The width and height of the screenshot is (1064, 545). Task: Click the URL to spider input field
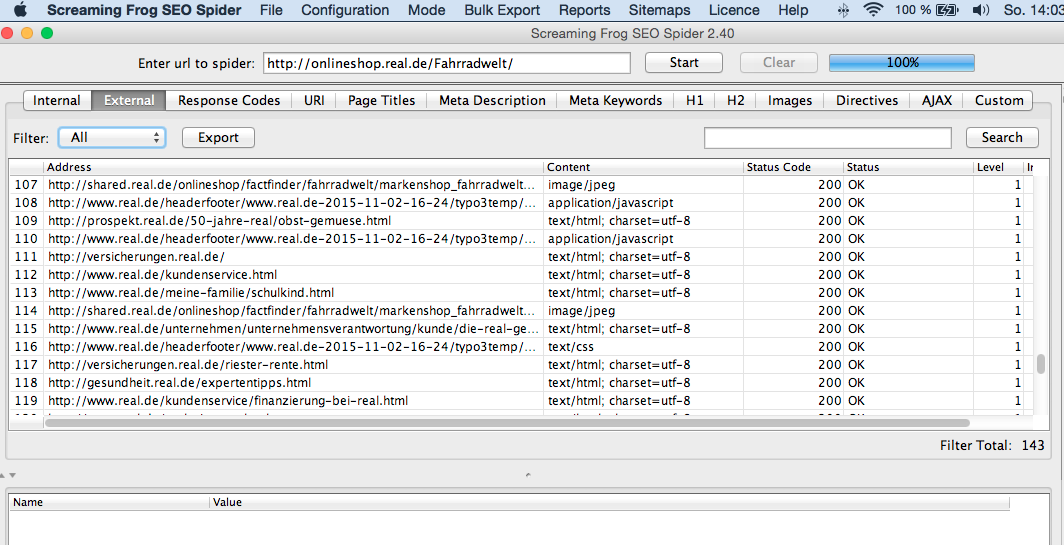pyautogui.click(x=446, y=63)
